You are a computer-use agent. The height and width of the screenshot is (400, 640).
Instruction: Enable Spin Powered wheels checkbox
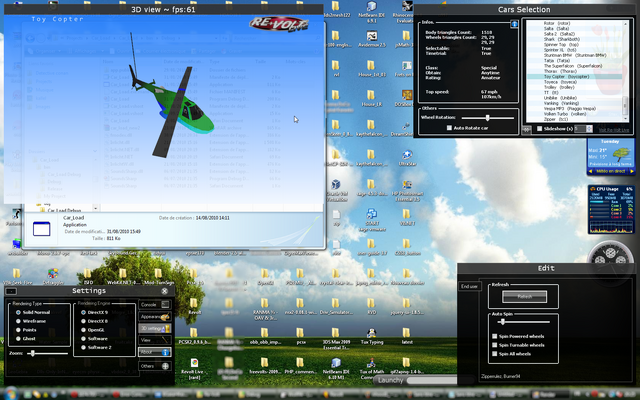[x=494, y=336]
